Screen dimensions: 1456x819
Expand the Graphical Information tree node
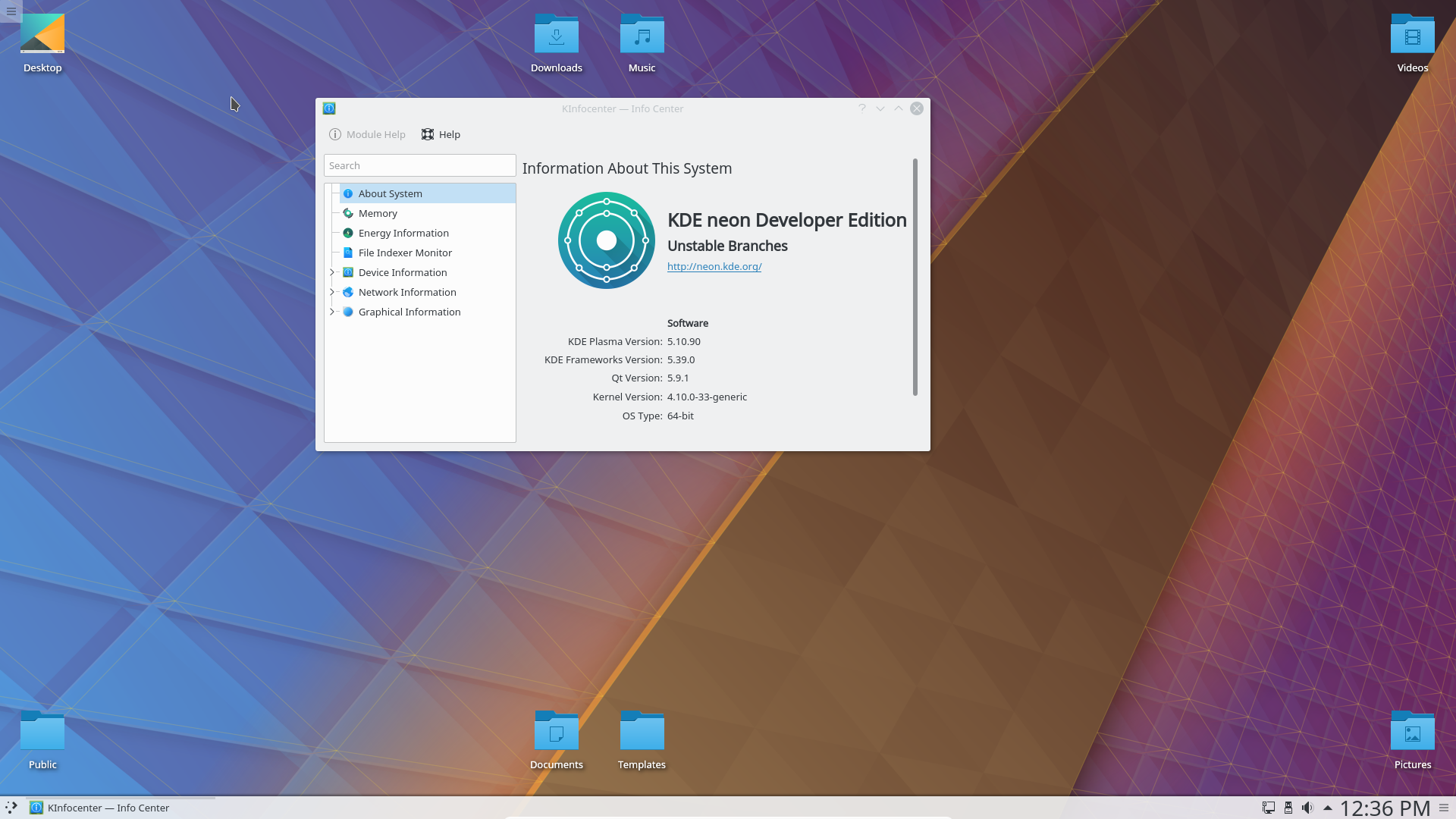(x=332, y=312)
